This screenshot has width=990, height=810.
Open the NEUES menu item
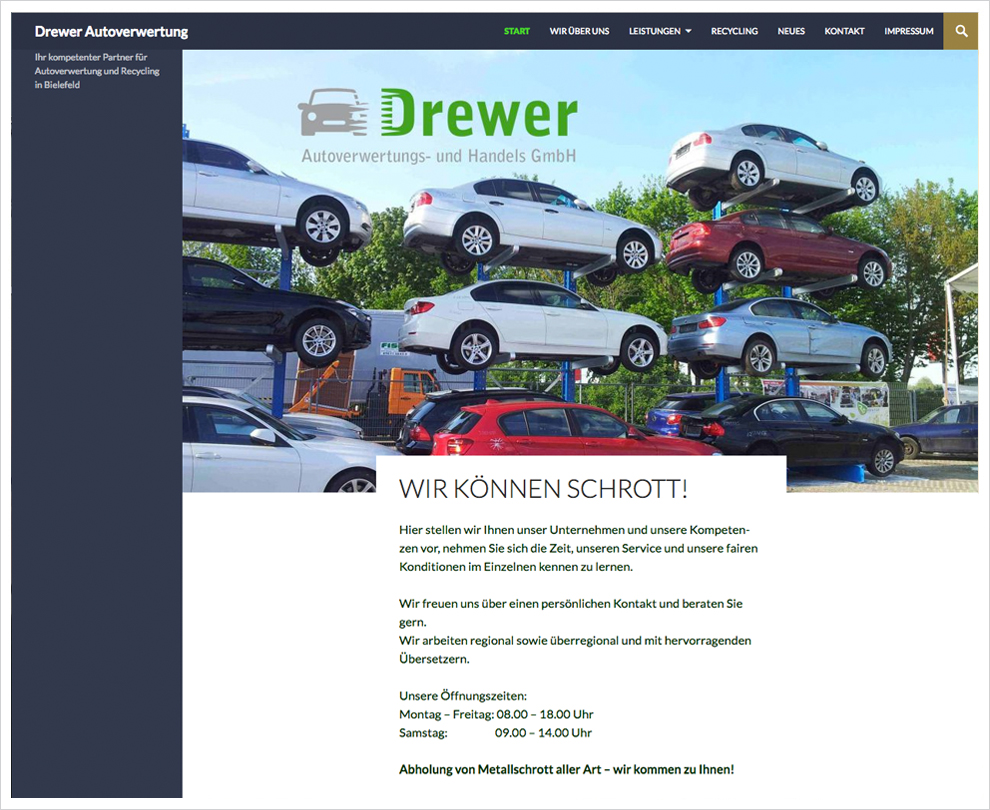pos(791,31)
